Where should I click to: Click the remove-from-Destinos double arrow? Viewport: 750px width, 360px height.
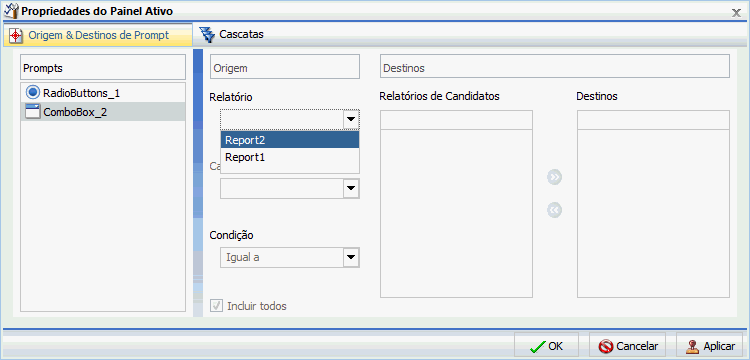click(x=554, y=210)
